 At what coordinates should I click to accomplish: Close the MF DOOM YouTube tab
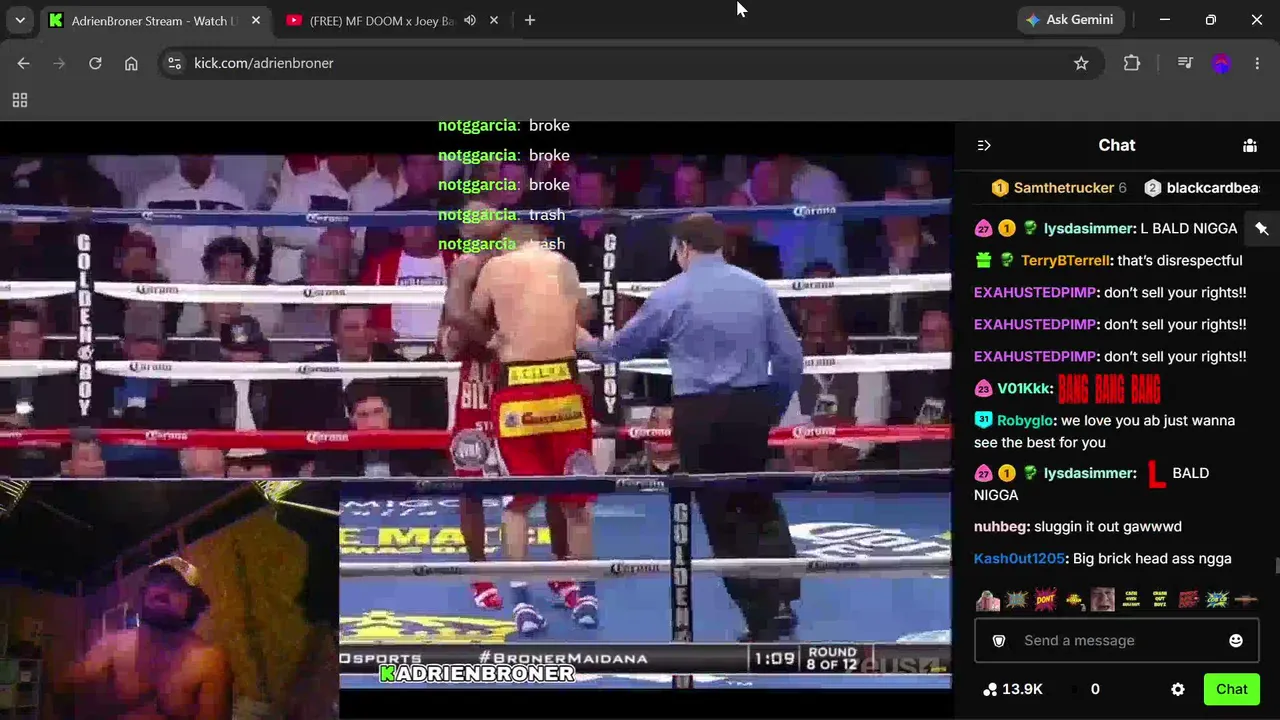click(x=494, y=20)
